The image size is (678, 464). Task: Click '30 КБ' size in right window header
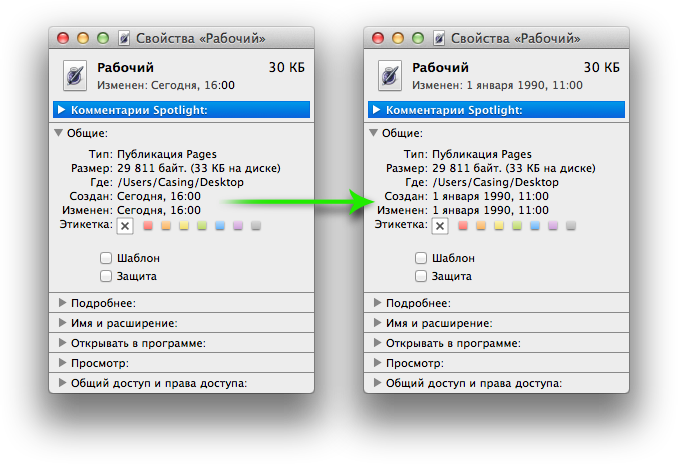pyautogui.click(x=601, y=67)
